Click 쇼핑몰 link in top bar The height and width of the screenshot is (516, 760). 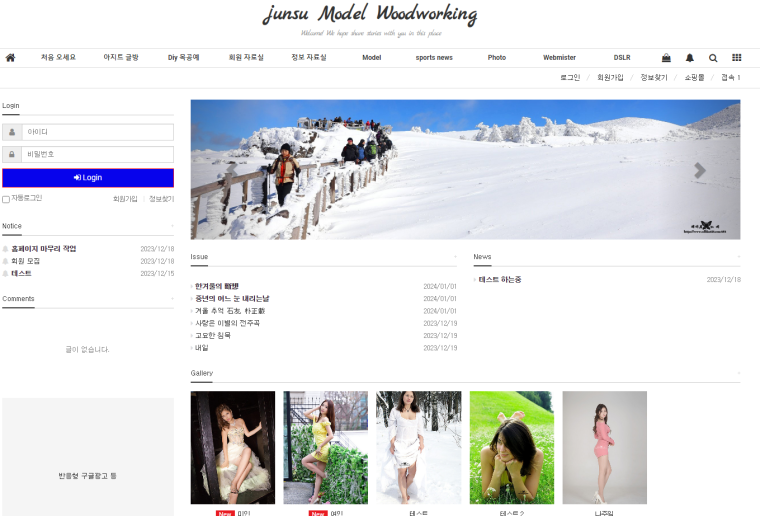694,78
